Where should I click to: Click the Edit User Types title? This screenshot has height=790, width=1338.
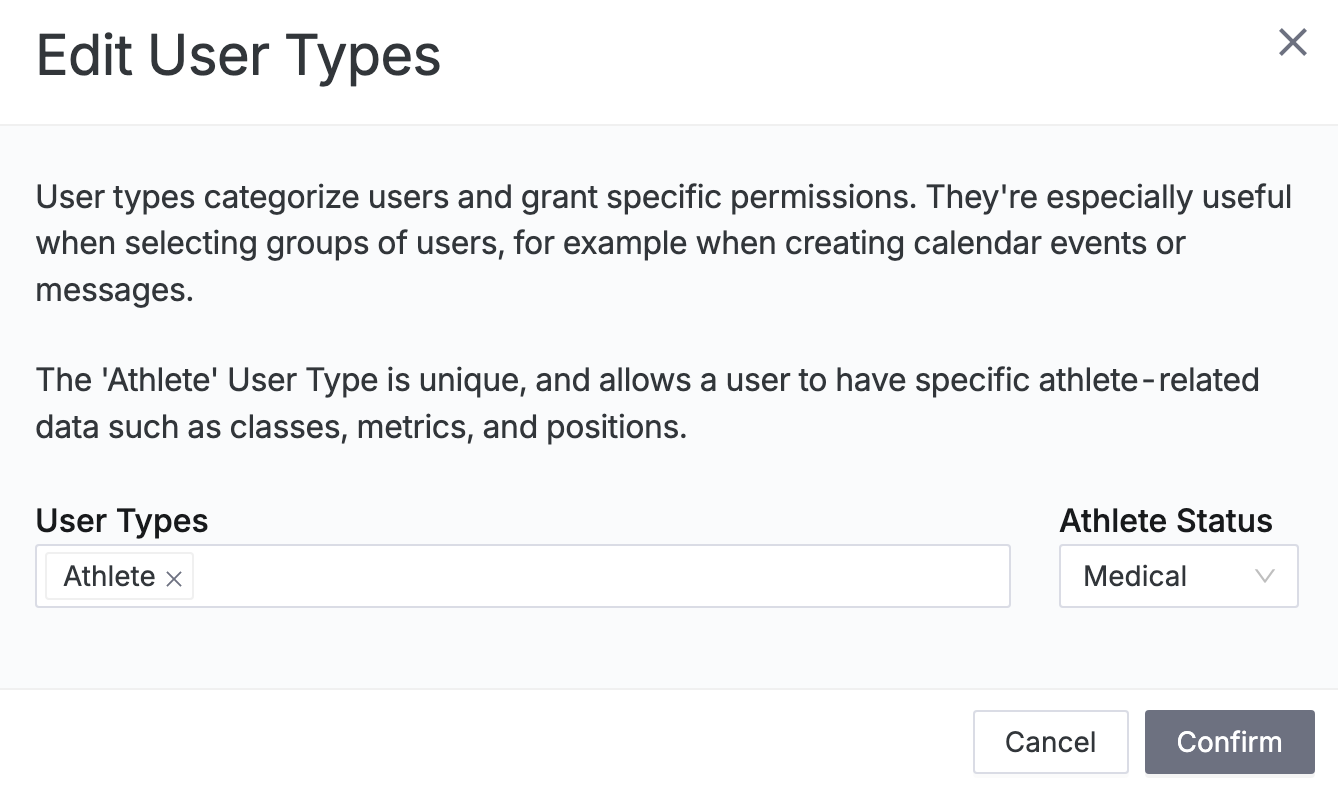(x=238, y=55)
